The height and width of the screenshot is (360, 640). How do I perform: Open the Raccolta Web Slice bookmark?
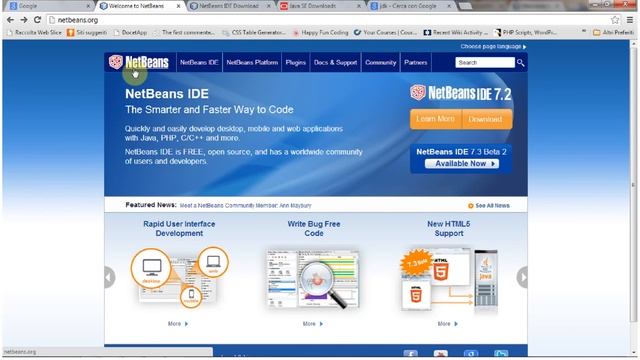click(x=34, y=32)
